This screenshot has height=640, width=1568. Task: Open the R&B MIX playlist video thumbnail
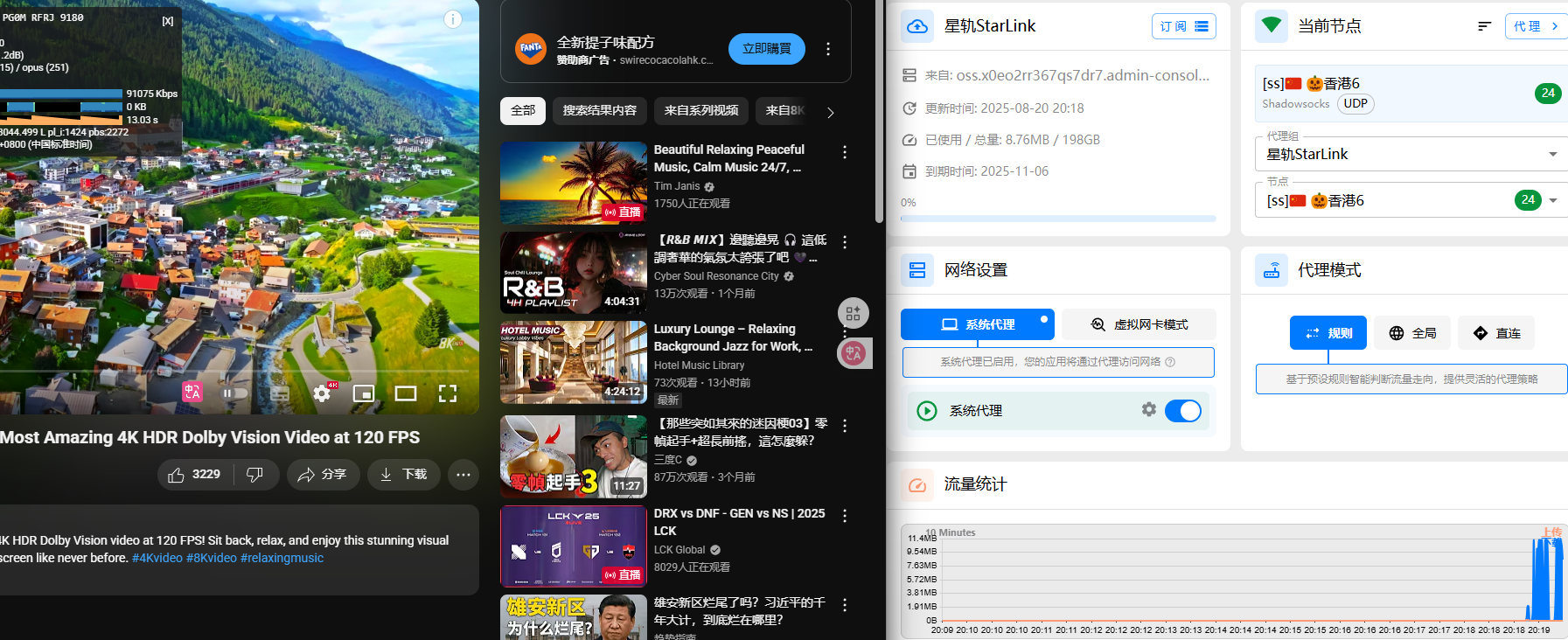[574, 273]
